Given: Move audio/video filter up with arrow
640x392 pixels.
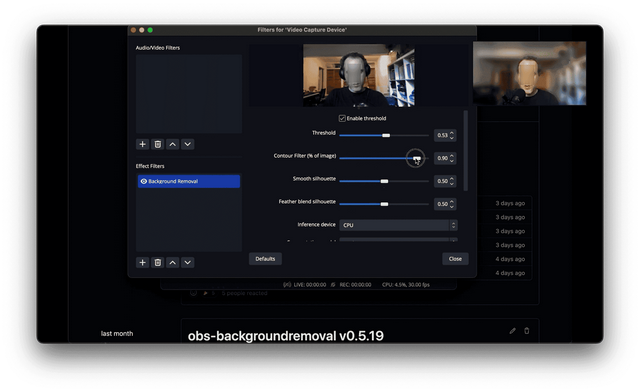Looking at the screenshot, I should pyautogui.click(x=173, y=144).
